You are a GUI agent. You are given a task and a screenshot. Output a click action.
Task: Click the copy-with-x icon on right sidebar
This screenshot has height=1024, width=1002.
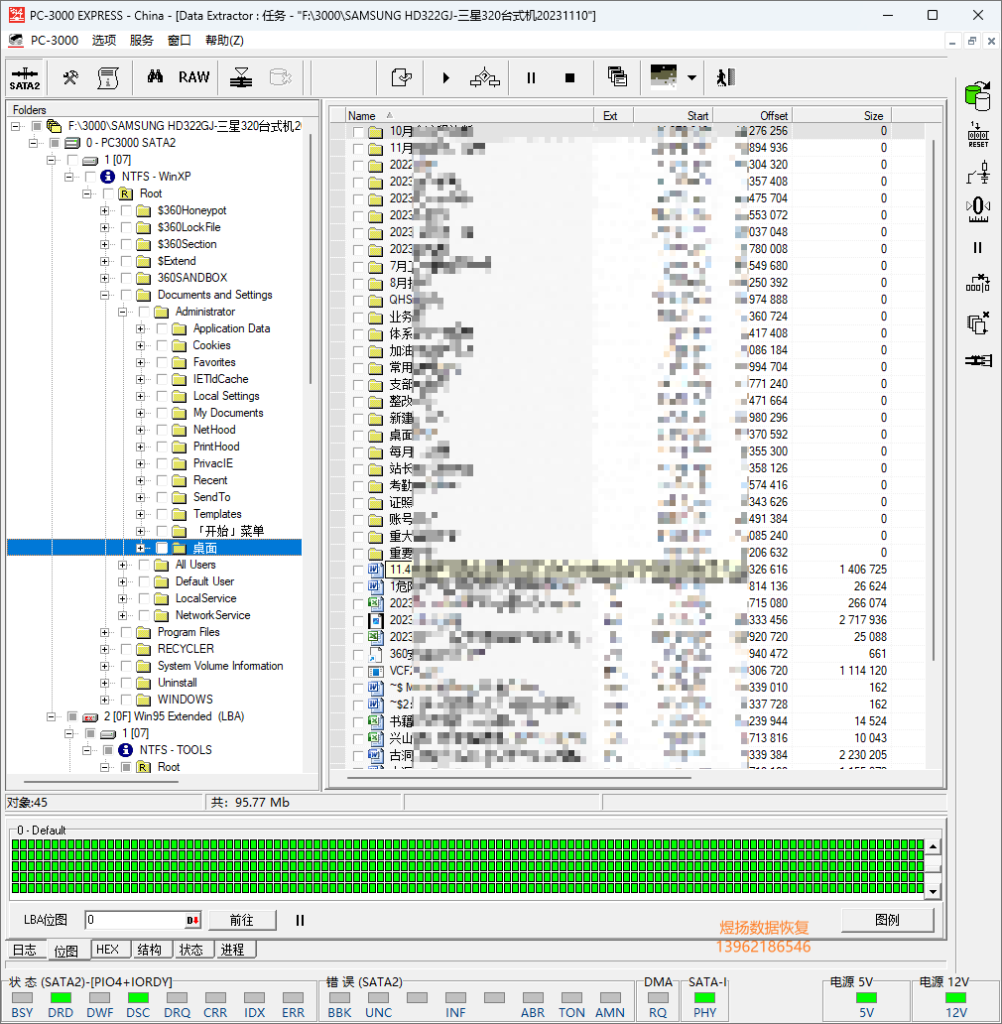click(x=978, y=323)
